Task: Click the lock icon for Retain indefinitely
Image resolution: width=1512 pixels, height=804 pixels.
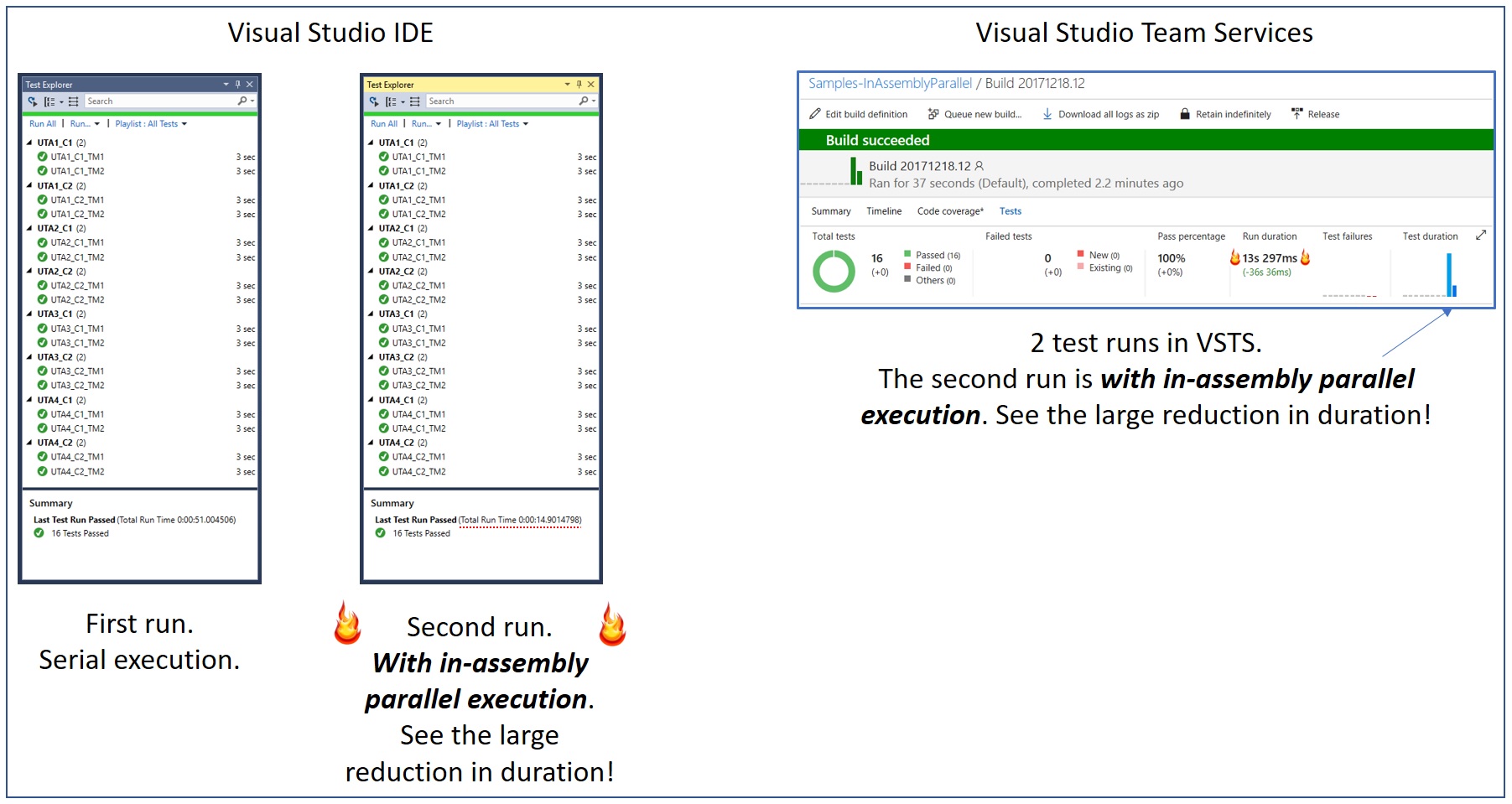Action: (x=1185, y=114)
